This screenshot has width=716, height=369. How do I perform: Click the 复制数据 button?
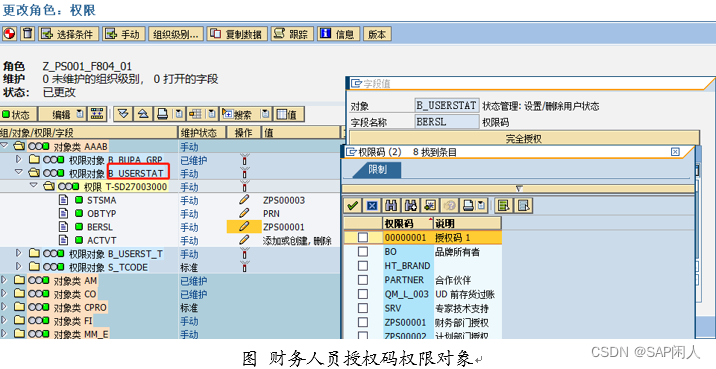(237, 34)
